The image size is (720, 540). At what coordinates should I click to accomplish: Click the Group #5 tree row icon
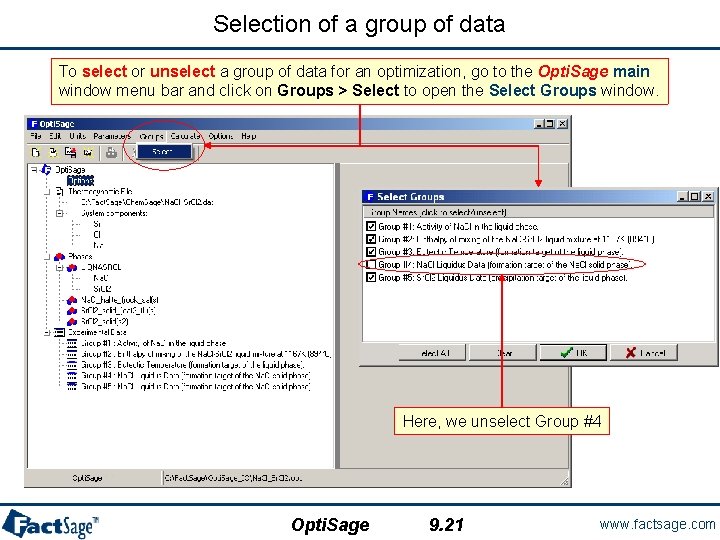72,387
